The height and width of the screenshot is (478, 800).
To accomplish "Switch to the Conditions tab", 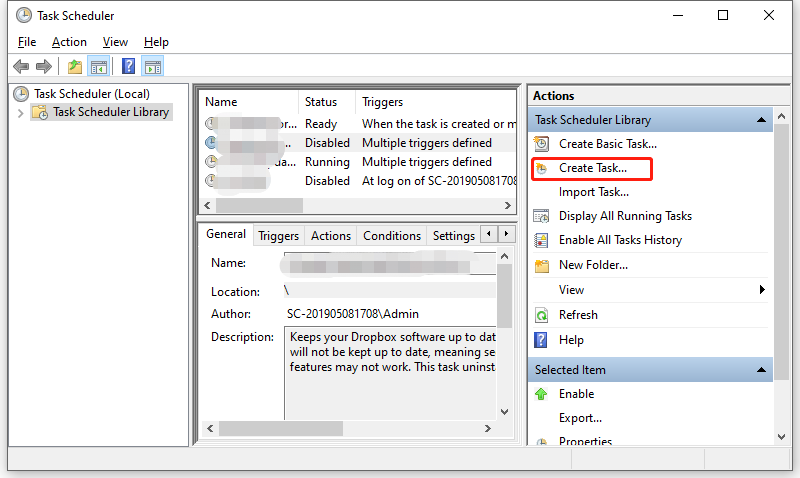I will 392,236.
